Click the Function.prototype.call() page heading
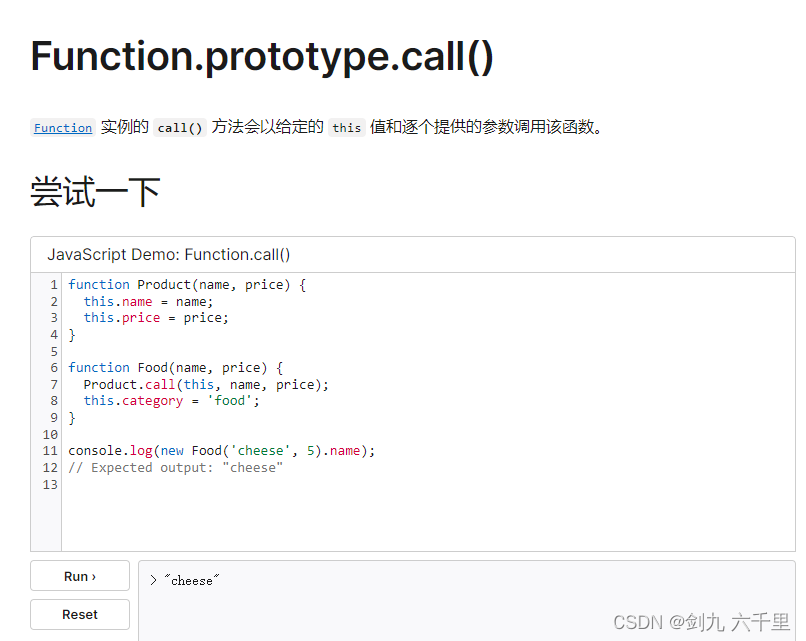Image resolution: width=806 pixels, height=641 pixels. click(x=260, y=56)
